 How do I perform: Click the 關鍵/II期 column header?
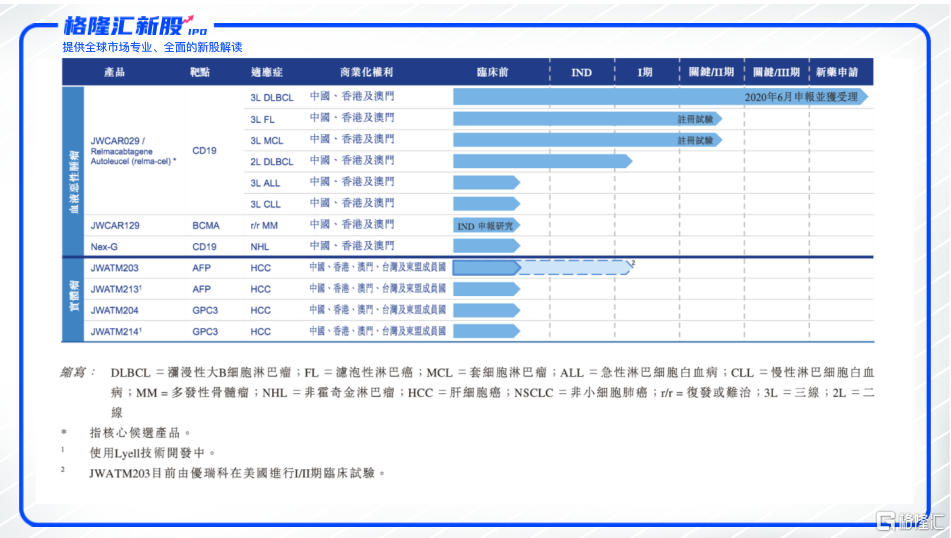[x=711, y=73]
